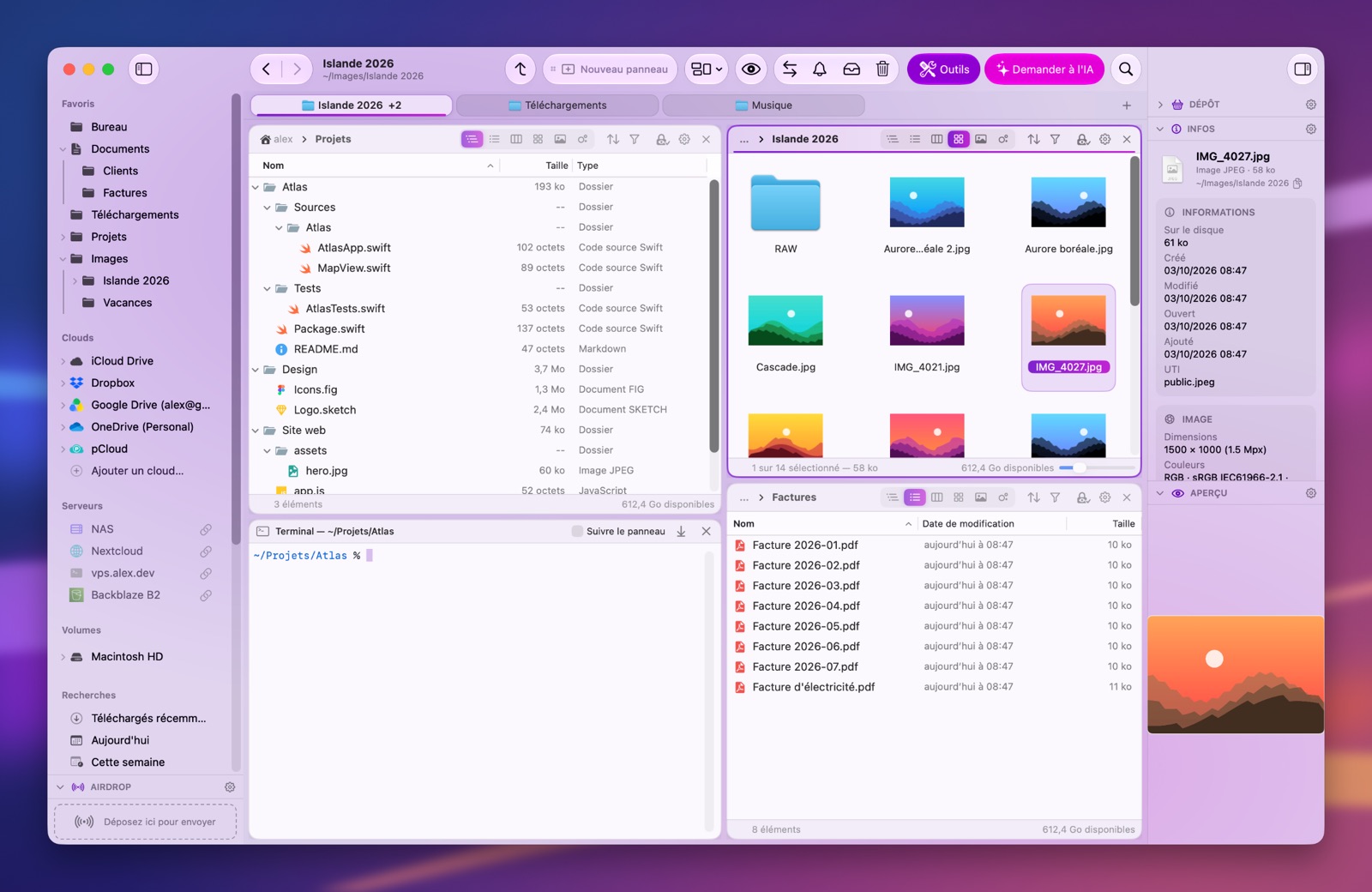
Task: Click the trash icon in the toolbar
Action: pos(882,69)
